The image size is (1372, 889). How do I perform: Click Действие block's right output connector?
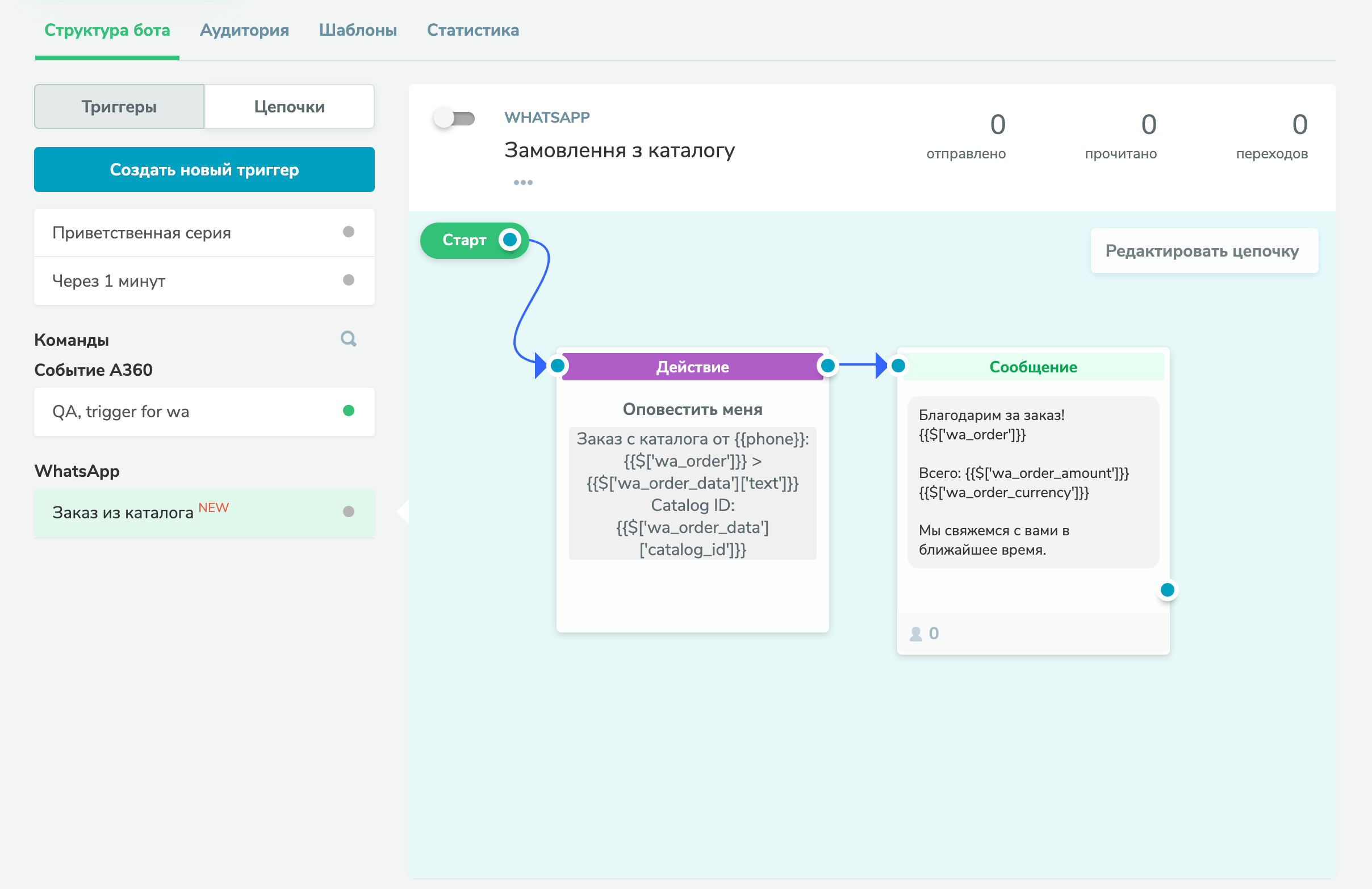click(x=827, y=366)
